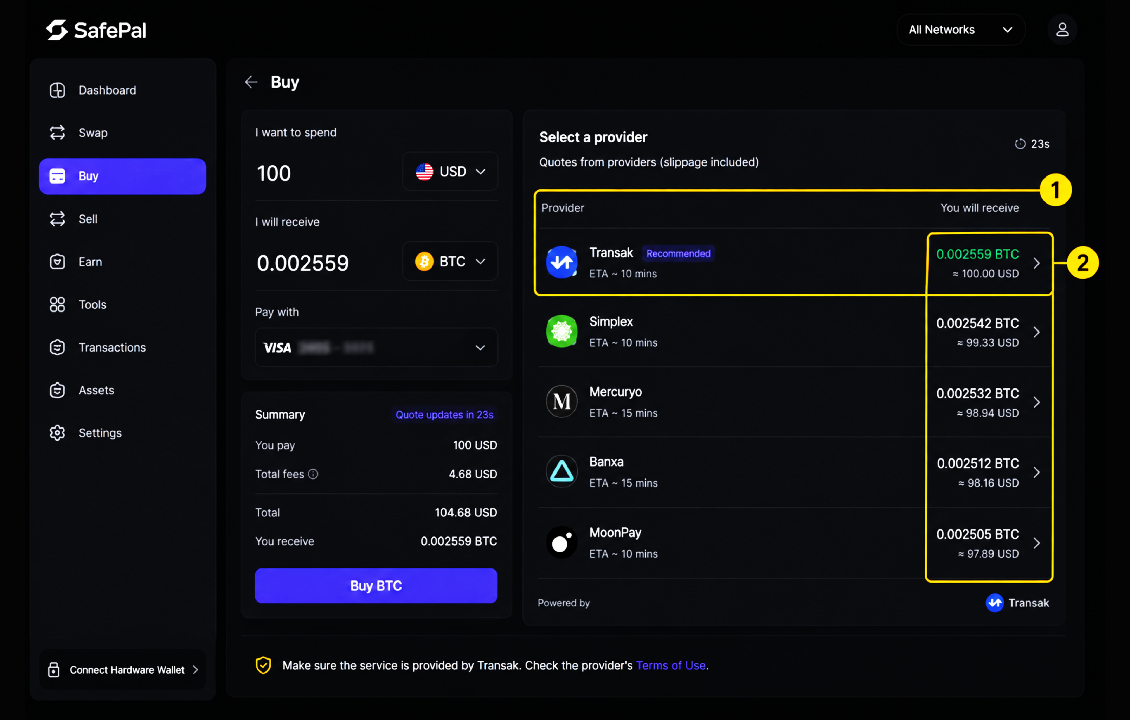
Task: Click the Transak provider logo
Action: coord(561,262)
